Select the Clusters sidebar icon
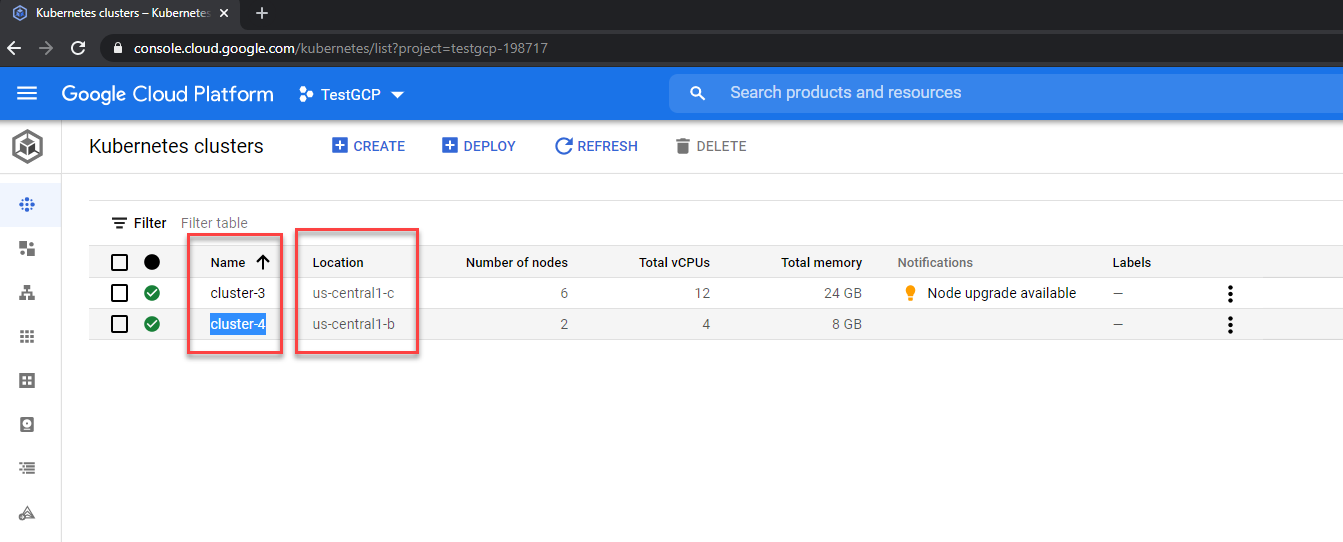 click(27, 205)
